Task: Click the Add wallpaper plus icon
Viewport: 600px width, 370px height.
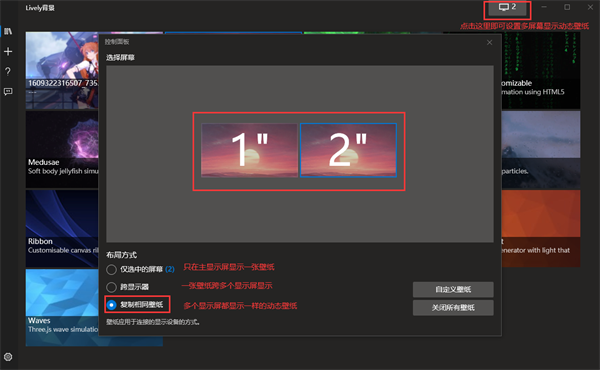Action: pyautogui.click(x=8, y=51)
